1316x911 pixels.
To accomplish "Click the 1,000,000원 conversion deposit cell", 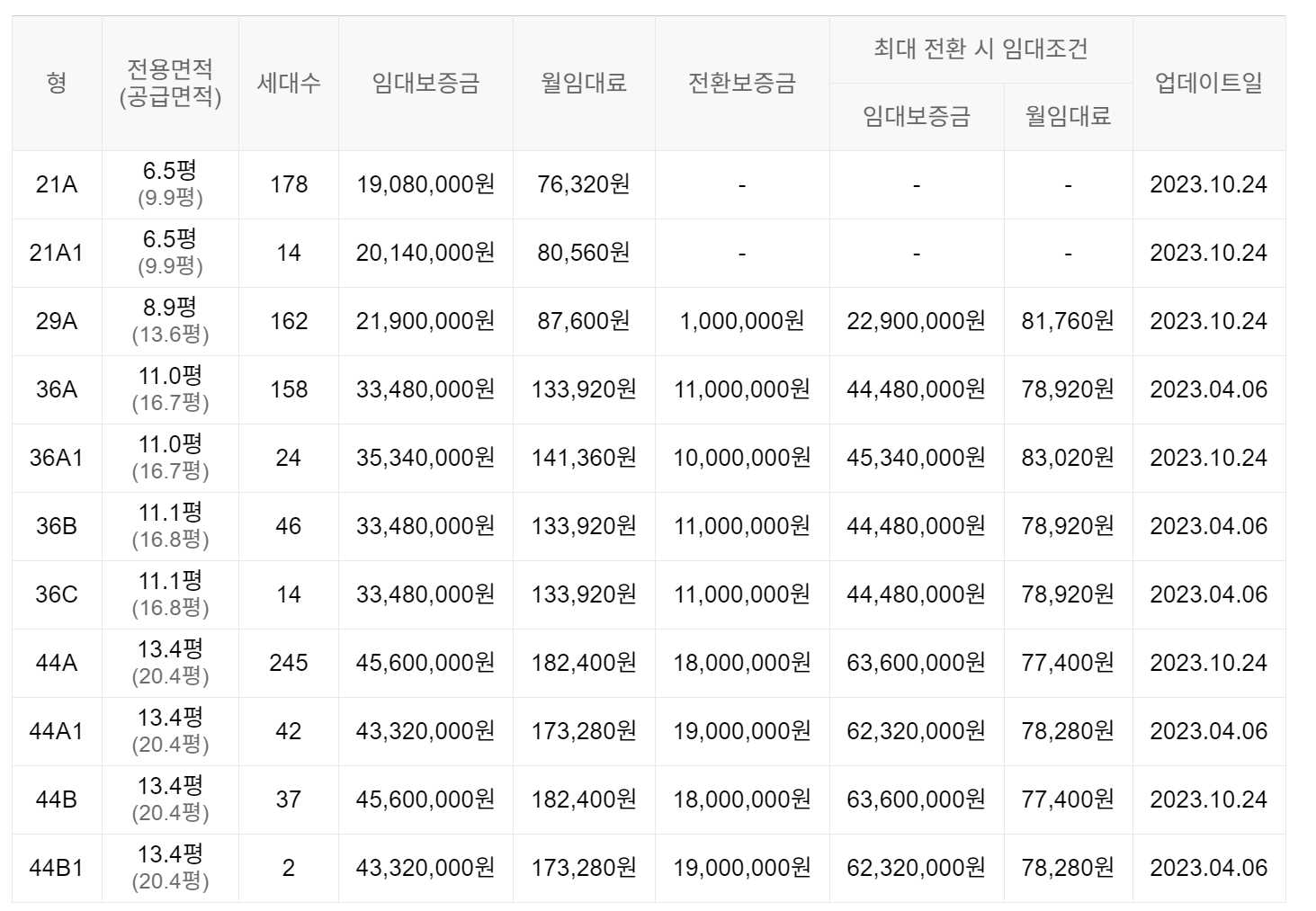I will coord(742,321).
